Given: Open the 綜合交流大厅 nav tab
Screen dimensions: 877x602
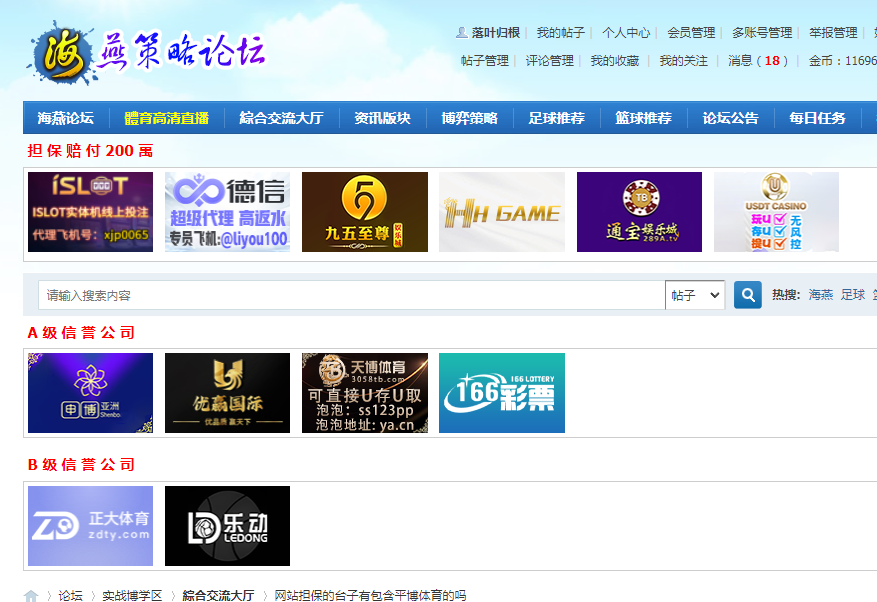Looking at the screenshot, I should [281, 118].
